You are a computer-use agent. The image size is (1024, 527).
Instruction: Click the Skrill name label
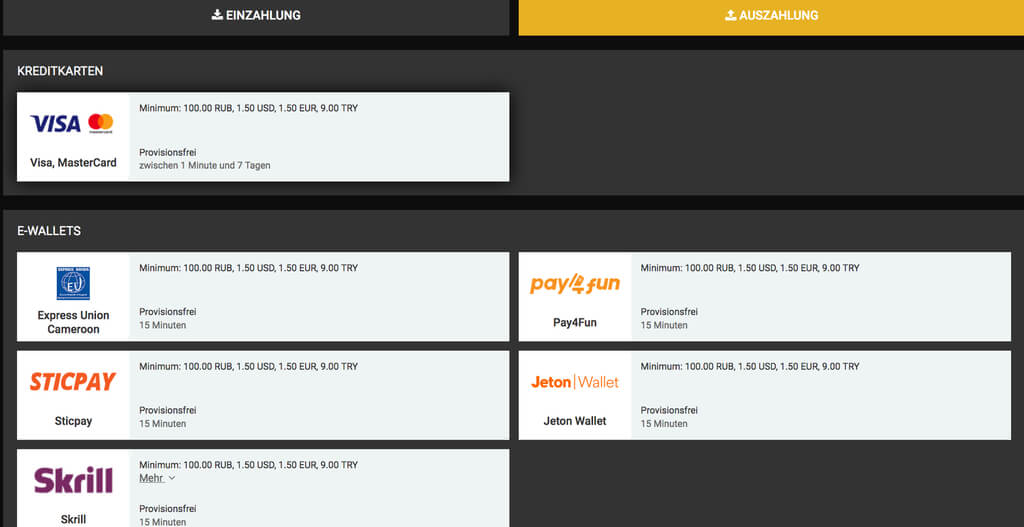pos(73,519)
